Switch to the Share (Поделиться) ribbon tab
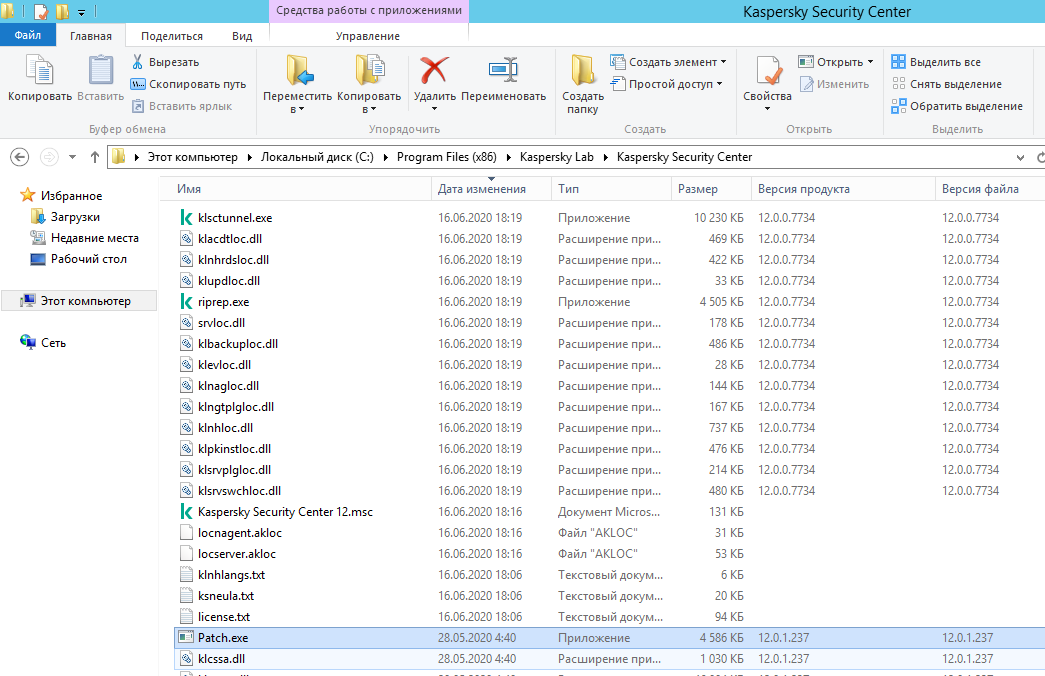This screenshot has width=1045, height=676. click(x=171, y=36)
